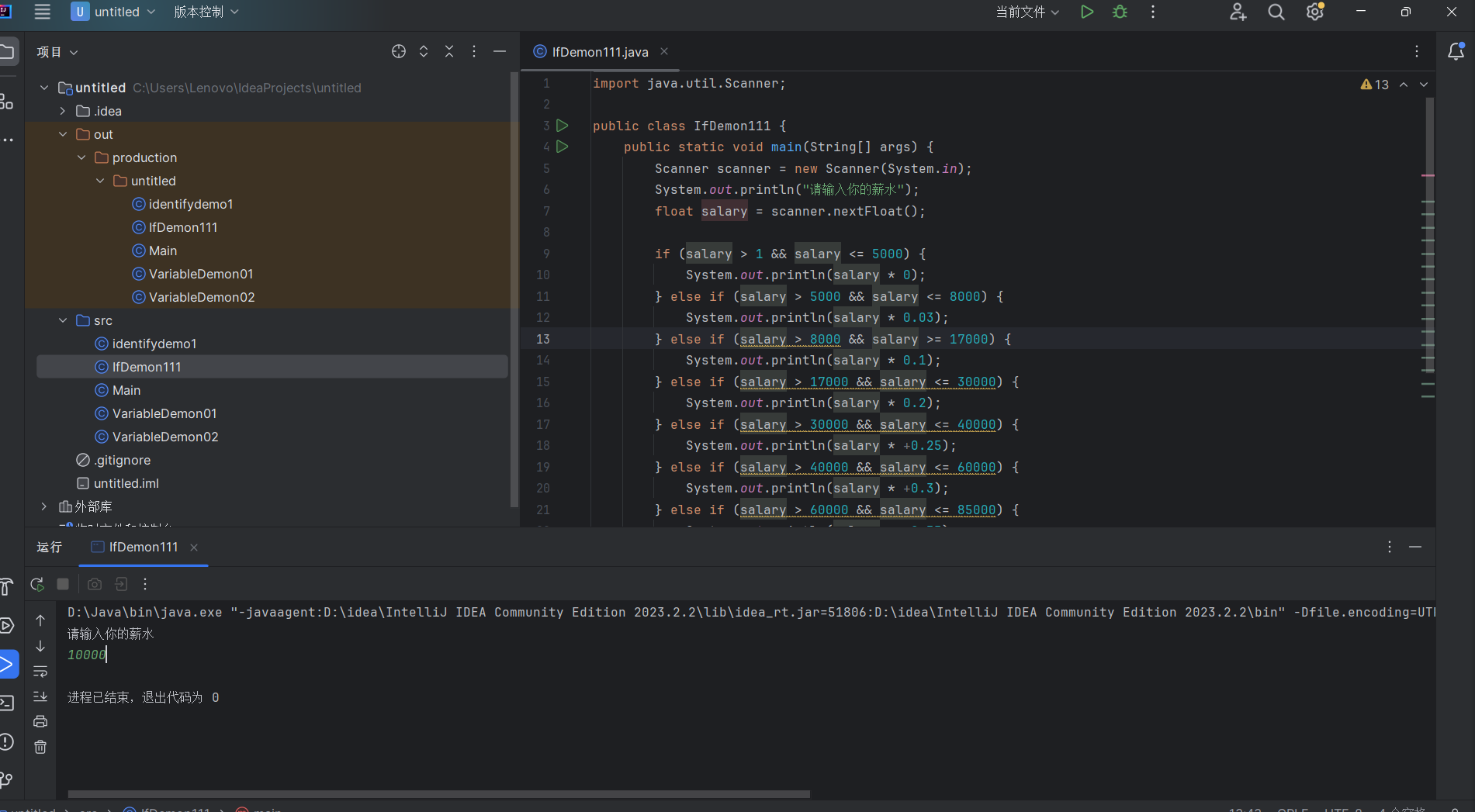
Task: Expand the .idea folder
Action: 63,111
